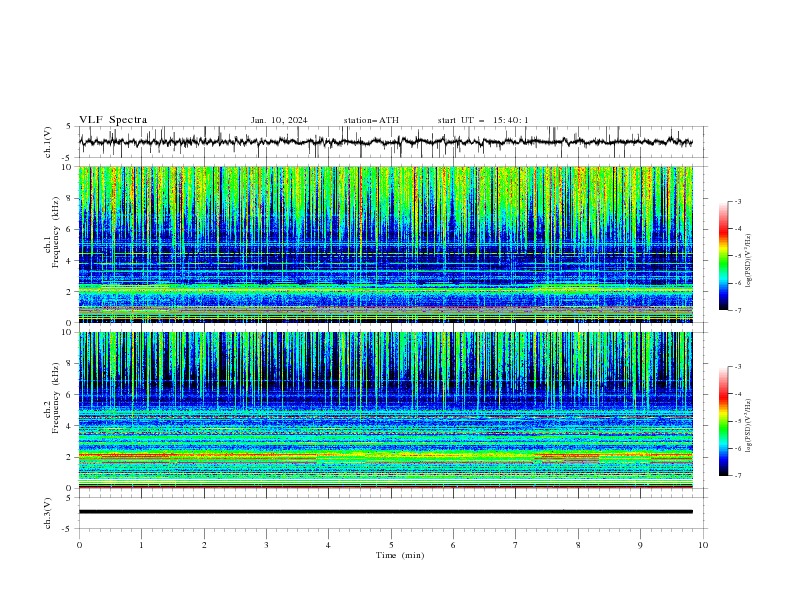792x612 pixels.
Task: Click the "-7" tick on ch.2 colorbar
Action: [x=737, y=476]
